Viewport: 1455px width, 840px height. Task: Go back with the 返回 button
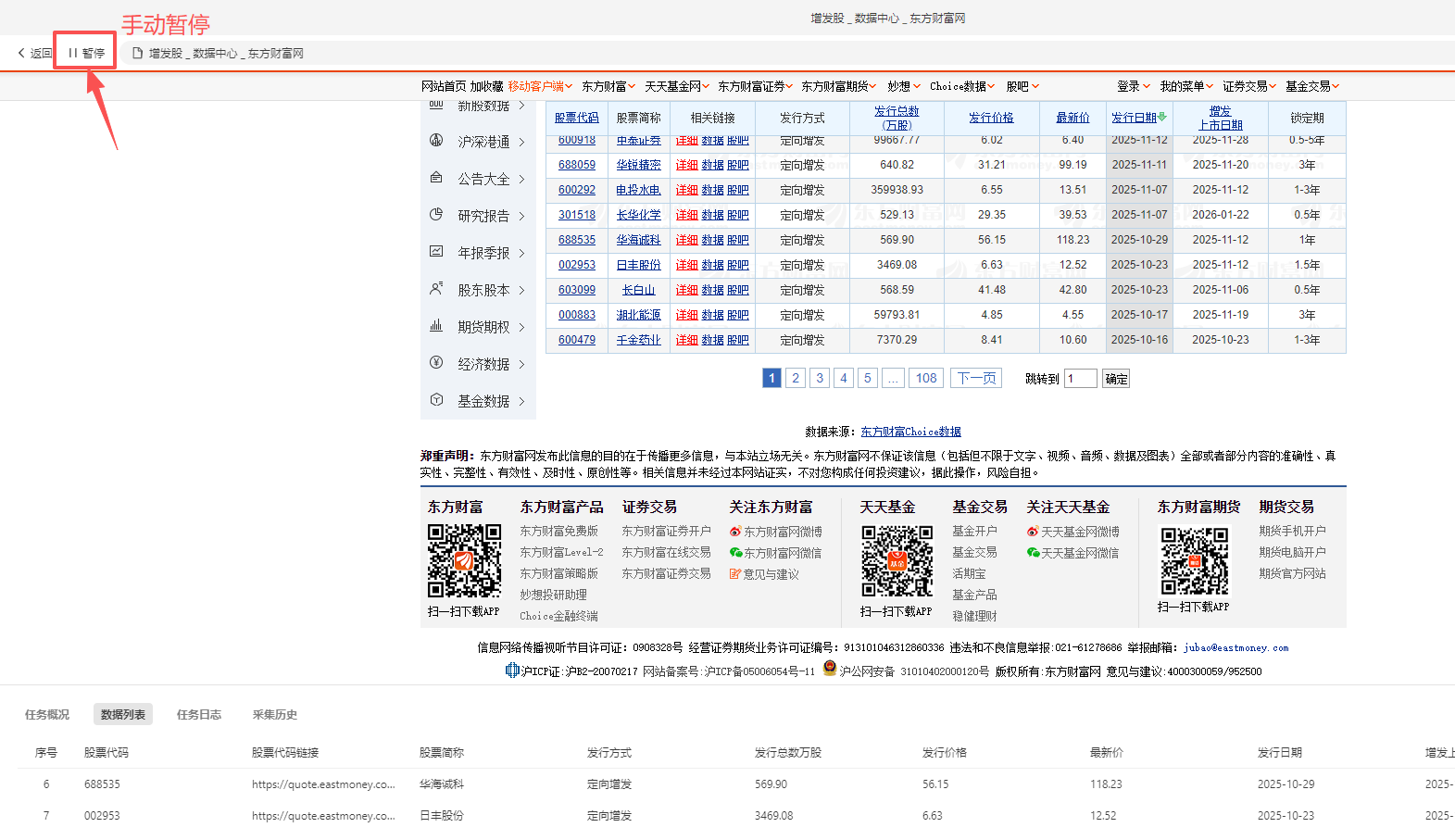35,53
